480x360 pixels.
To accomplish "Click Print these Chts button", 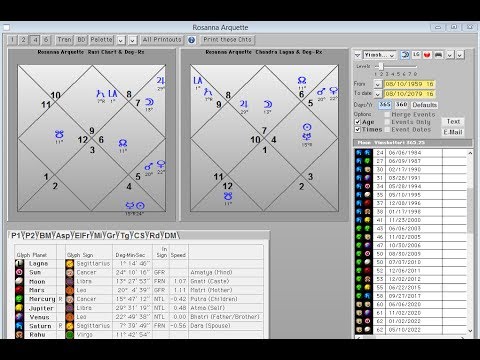I will (227, 40).
